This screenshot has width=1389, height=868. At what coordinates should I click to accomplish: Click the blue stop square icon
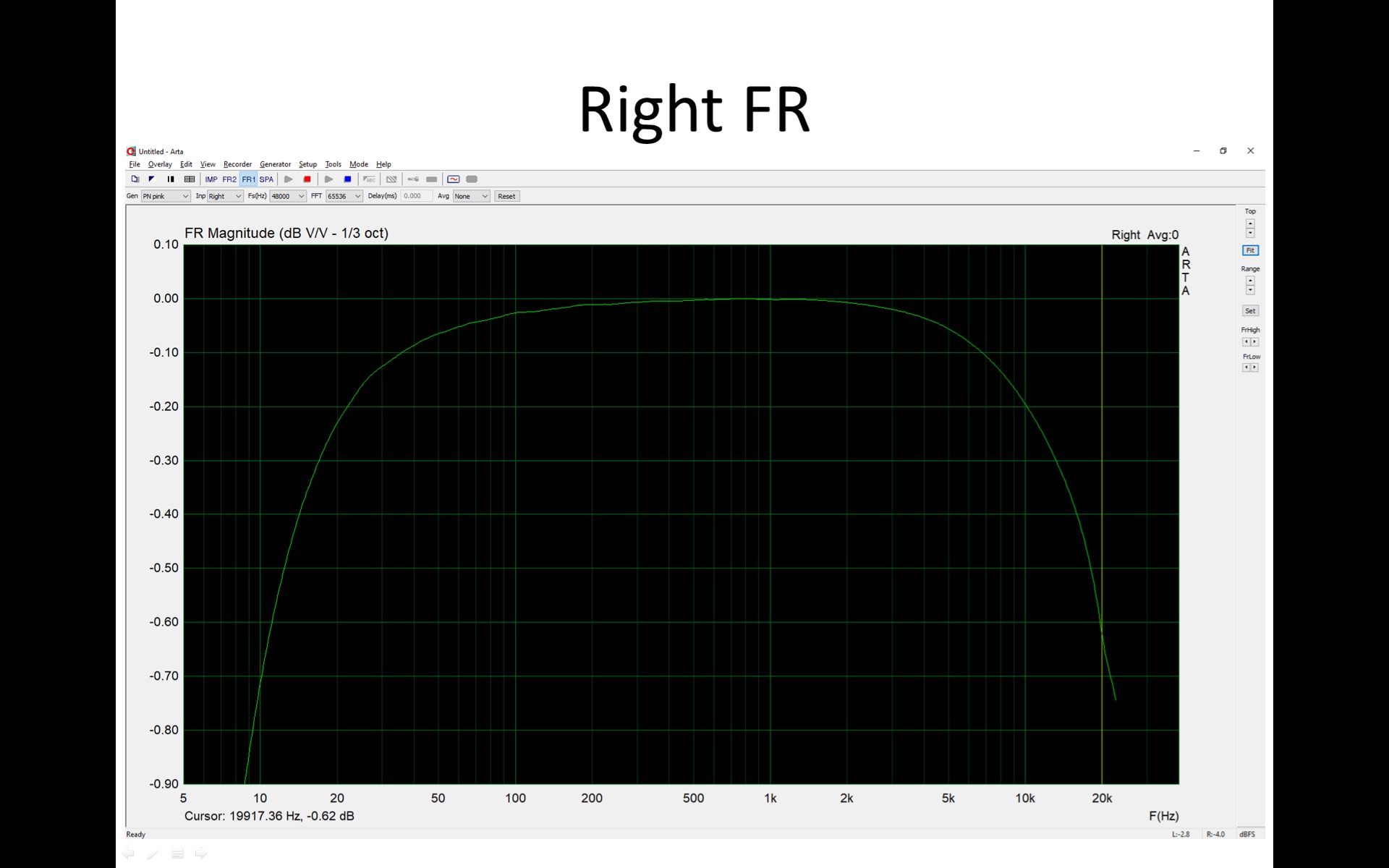[x=348, y=179]
